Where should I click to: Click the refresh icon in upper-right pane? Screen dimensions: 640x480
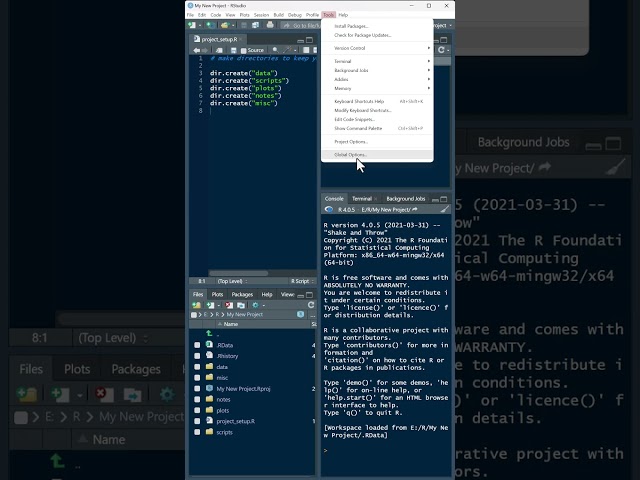click(x=441, y=50)
